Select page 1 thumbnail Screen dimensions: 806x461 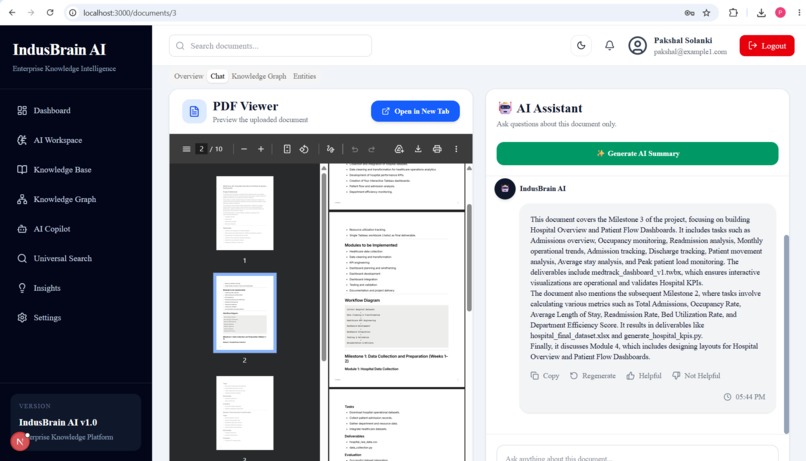(245, 213)
